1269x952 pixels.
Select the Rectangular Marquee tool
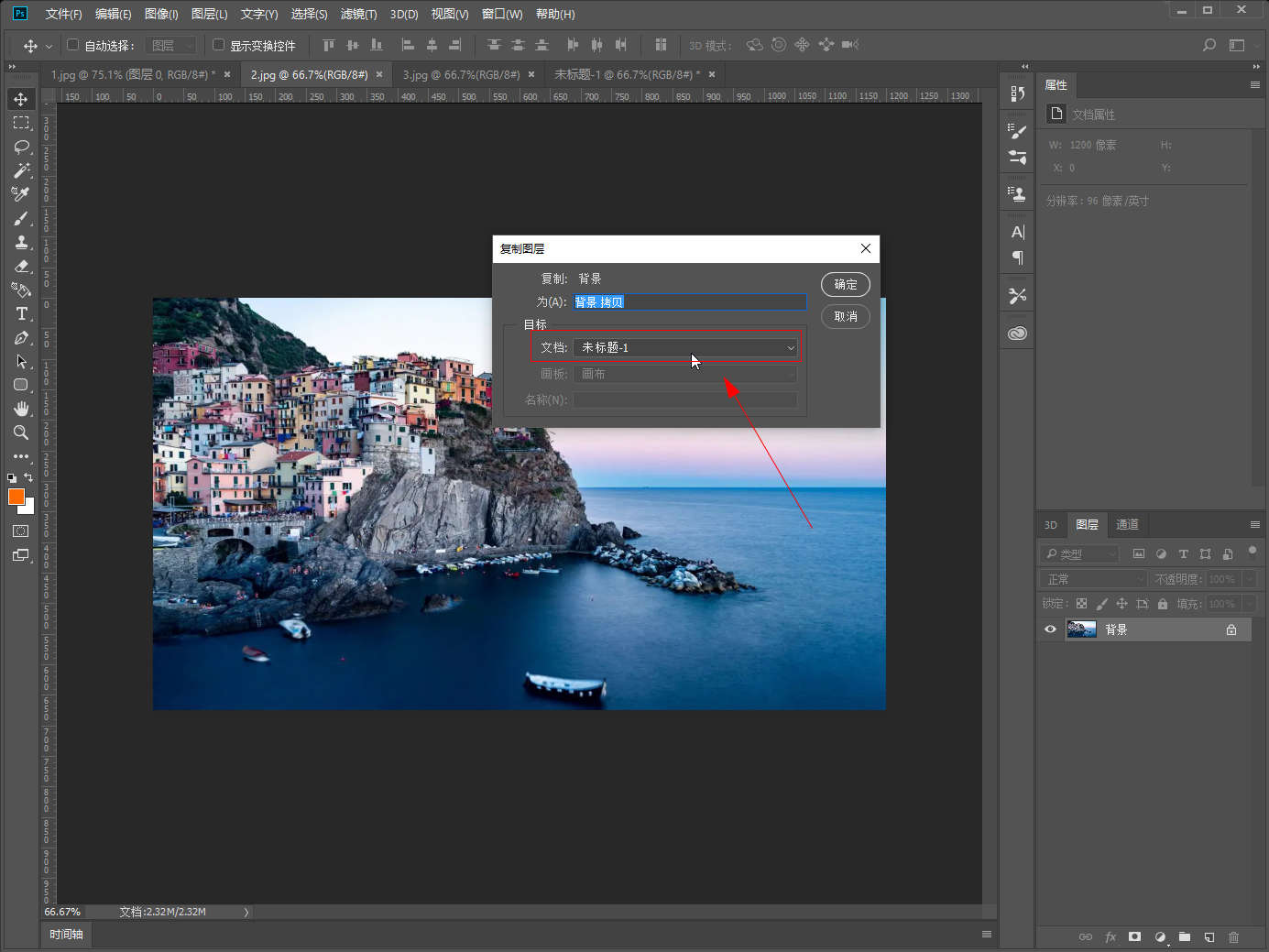point(21,123)
